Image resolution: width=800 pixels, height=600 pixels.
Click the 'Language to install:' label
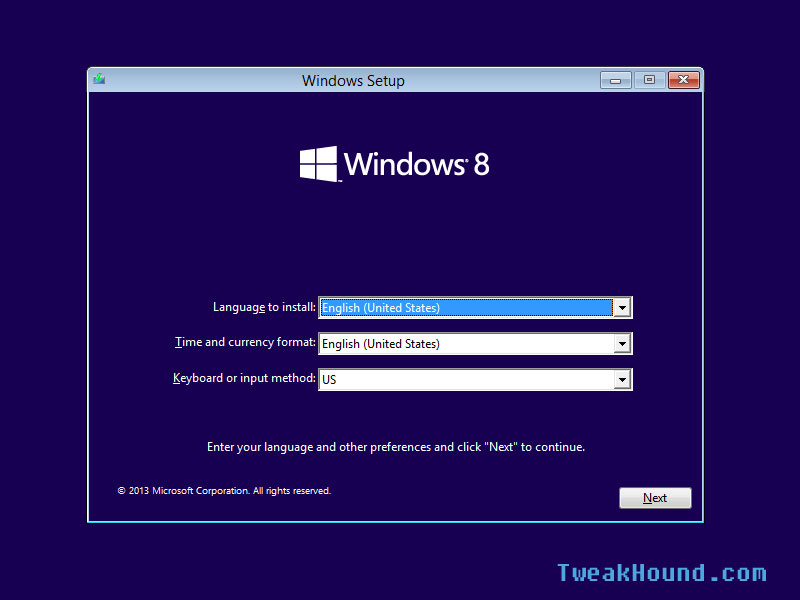(264, 307)
